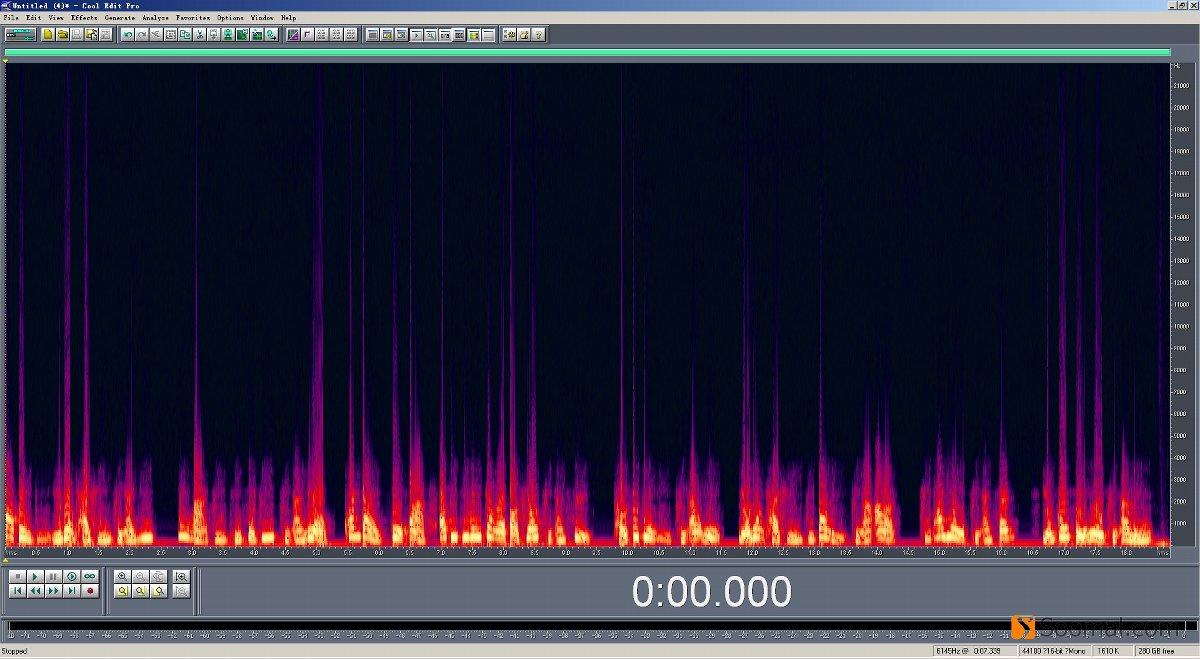Viewport: 1200px width, 659px height.
Task: Go to beginning transport button
Action: (x=17, y=591)
